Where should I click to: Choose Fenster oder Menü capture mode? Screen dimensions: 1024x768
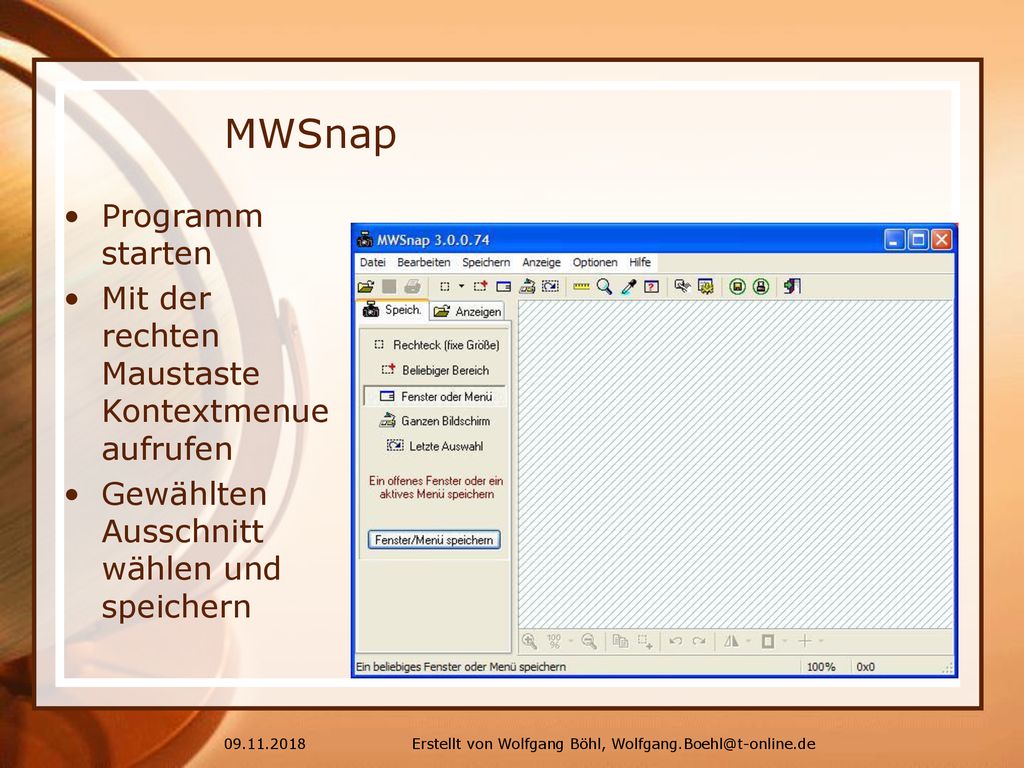click(x=435, y=396)
